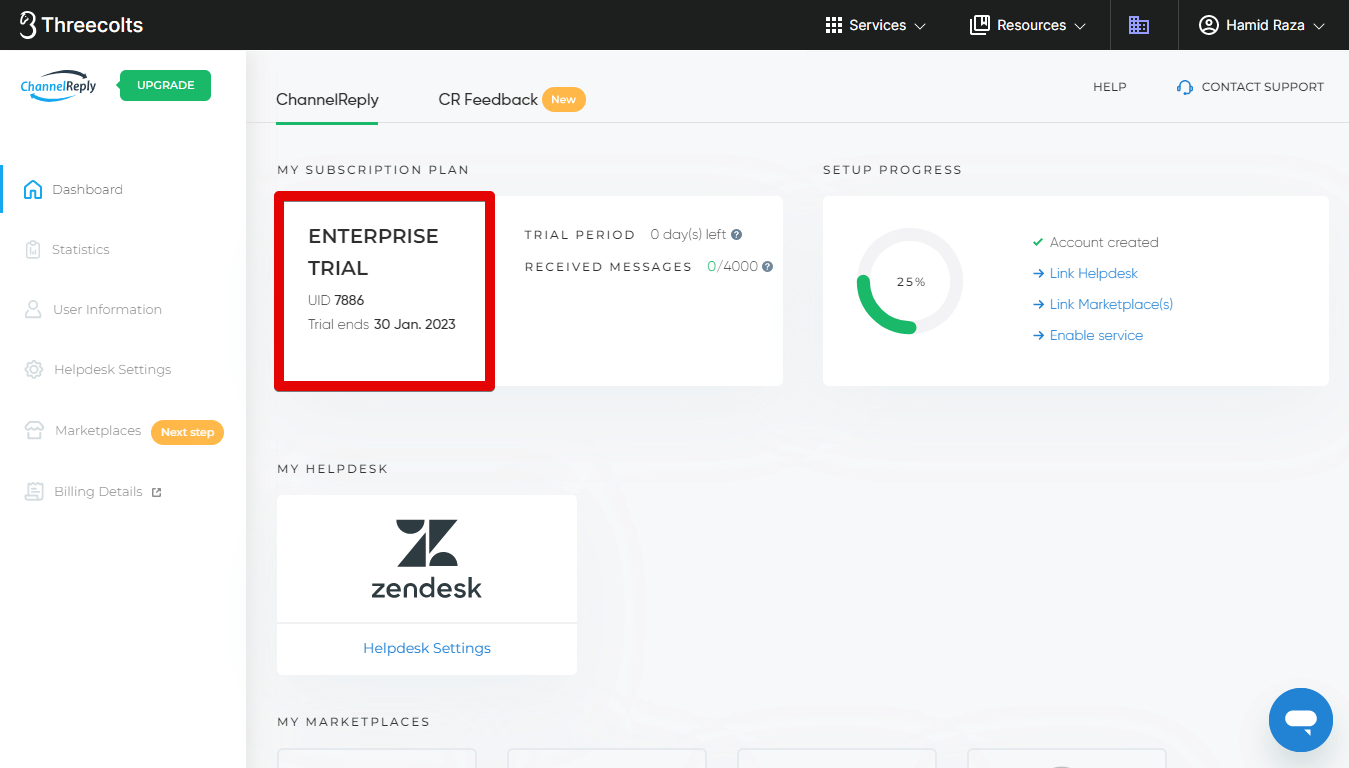Image resolution: width=1349 pixels, height=768 pixels.
Task: Click the Dashboard home icon
Action: point(33,189)
